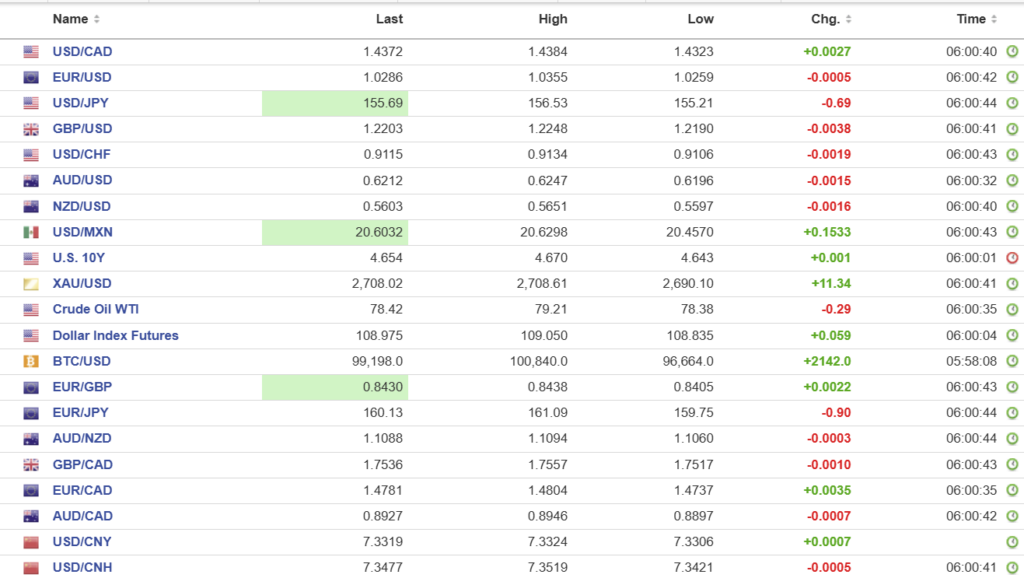This screenshot has height=578, width=1024.
Task: Click the green clock icon in EUR/JPY row
Action: pyautogui.click(x=1011, y=413)
